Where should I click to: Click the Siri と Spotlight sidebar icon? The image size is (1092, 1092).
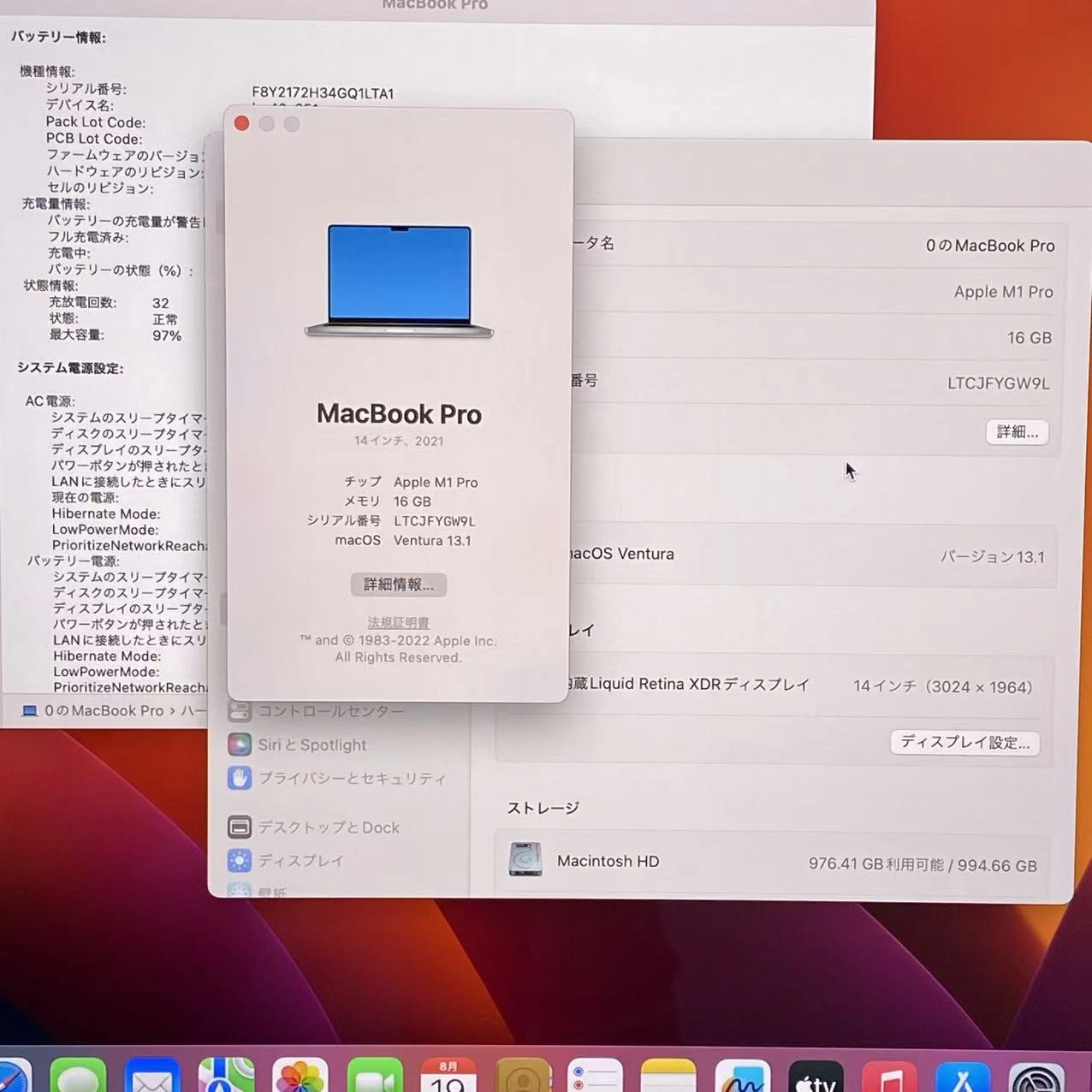(x=240, y=745)
